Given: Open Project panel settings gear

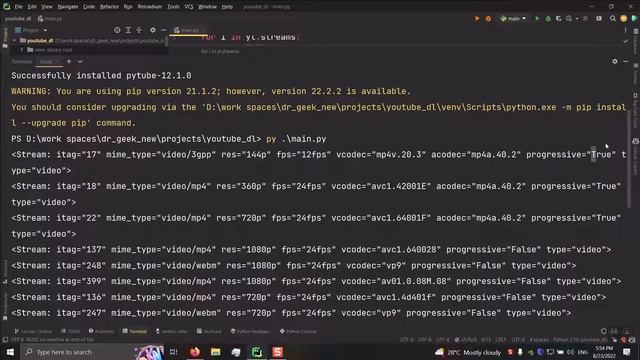Looking at the screenshot, I should 153,30.
